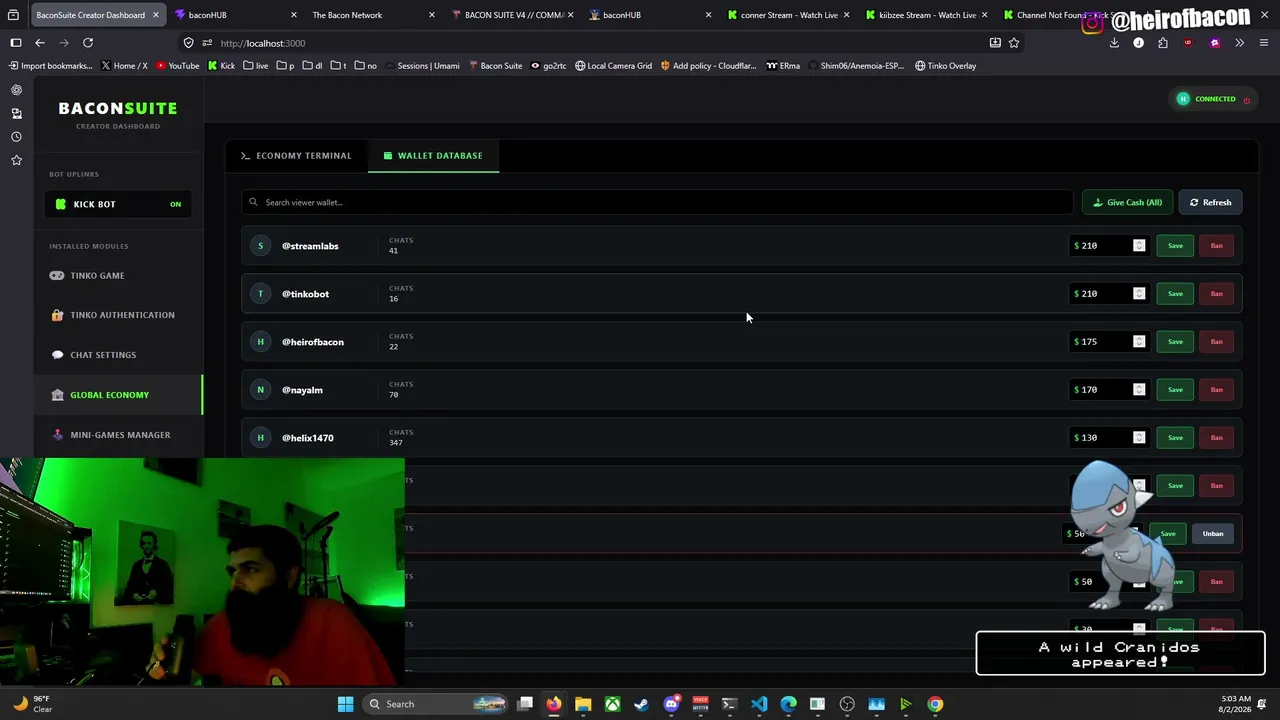The width and height of the screenshot is (1280, 720).
Task: Launch Steam from the taskbar
Action: pyautogui.click(x=641, y=704)
